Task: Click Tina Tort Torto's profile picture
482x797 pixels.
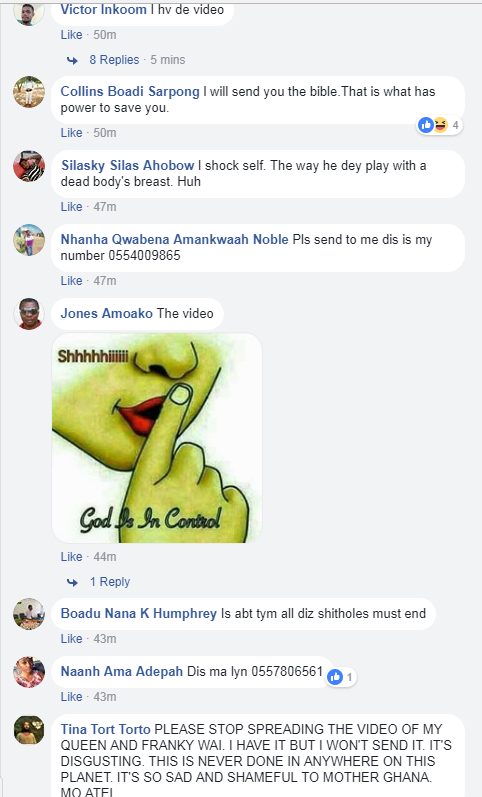Action: (x=28, y=730)
